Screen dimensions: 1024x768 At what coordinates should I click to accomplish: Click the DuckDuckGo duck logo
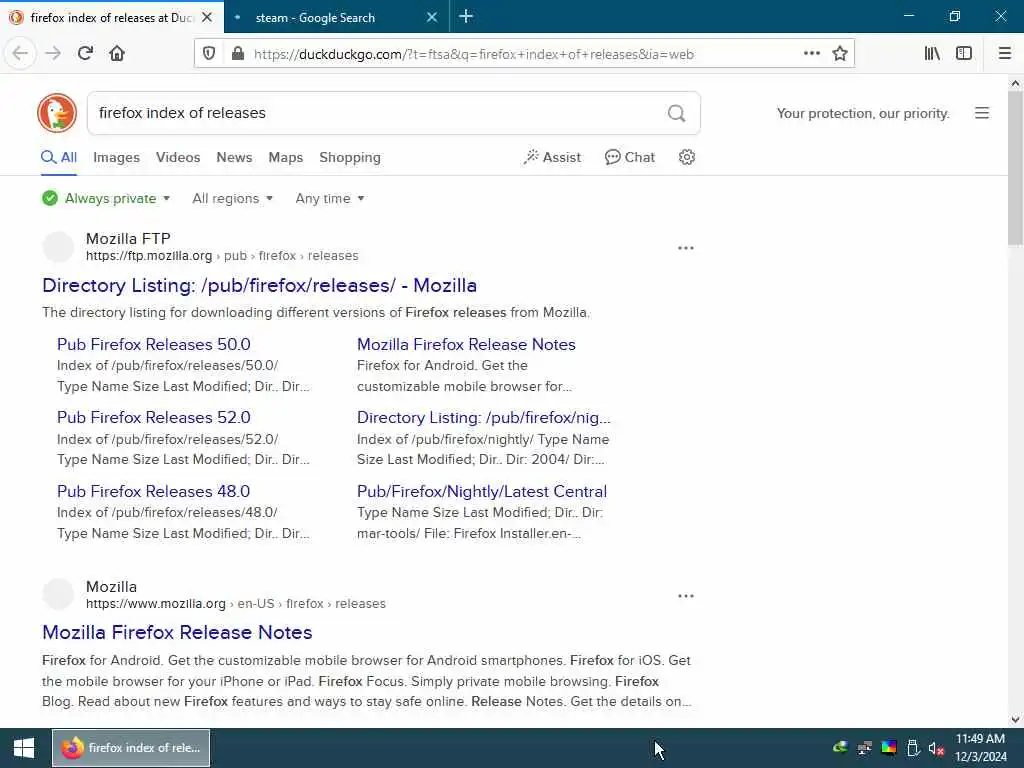tap(57, 113)
